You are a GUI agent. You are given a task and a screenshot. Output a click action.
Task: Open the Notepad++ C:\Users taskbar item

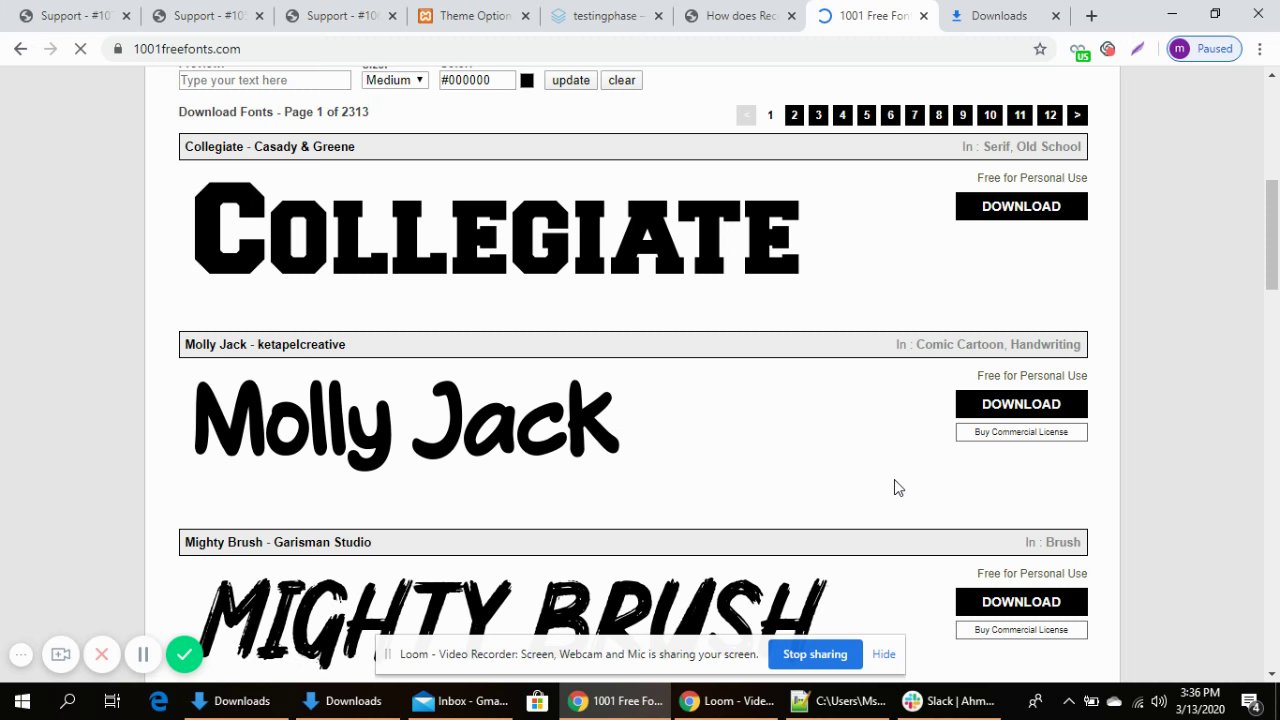click(x=840, y=701)
